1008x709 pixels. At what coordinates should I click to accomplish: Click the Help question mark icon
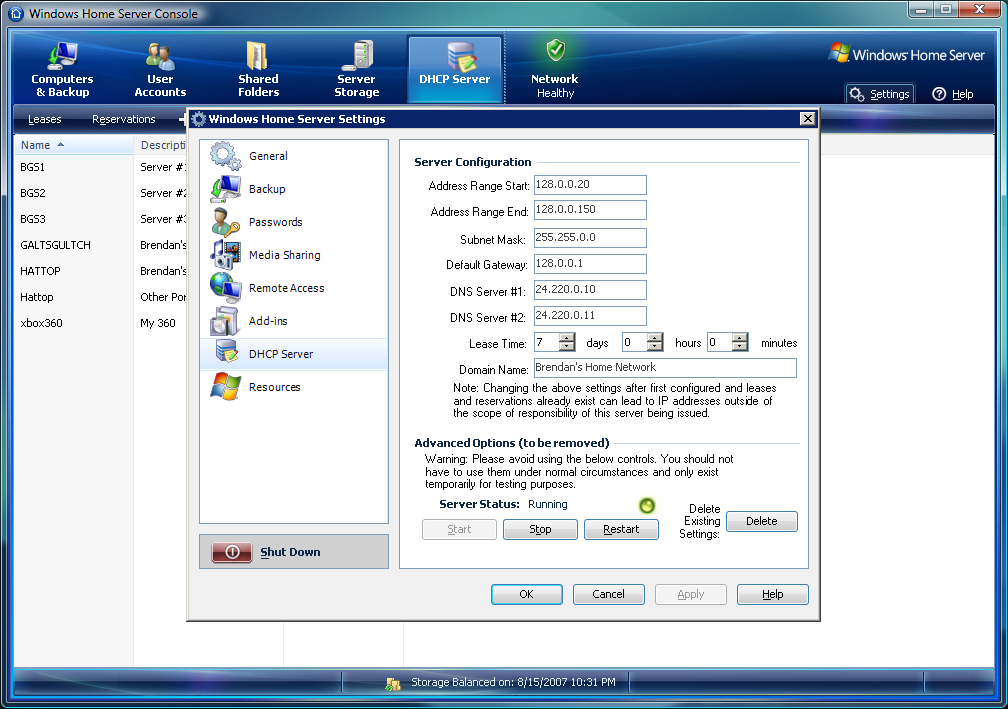click(x=939, y=94)
